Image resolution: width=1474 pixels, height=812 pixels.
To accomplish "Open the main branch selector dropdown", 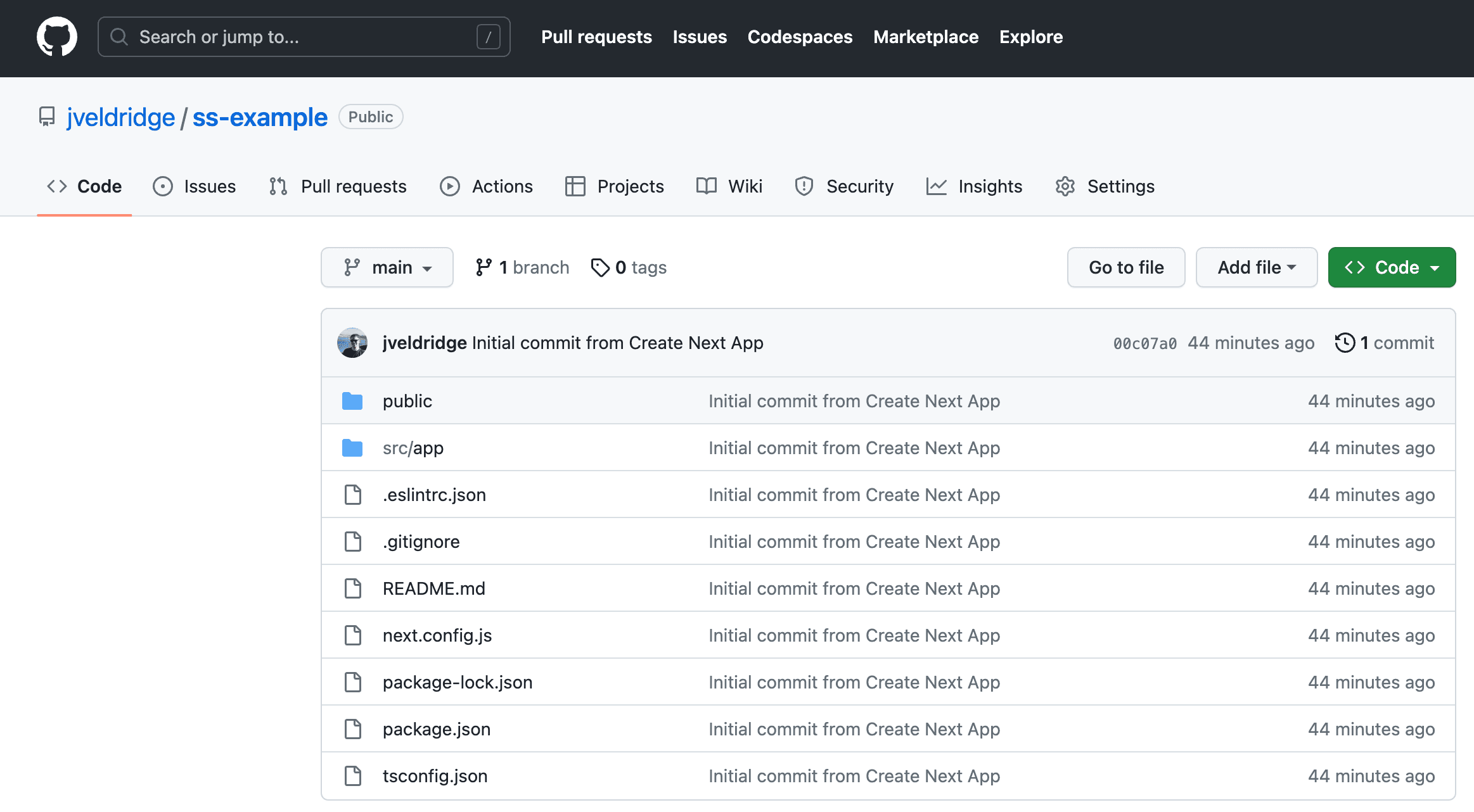I will pyautogui.click(x=387, y=267).
